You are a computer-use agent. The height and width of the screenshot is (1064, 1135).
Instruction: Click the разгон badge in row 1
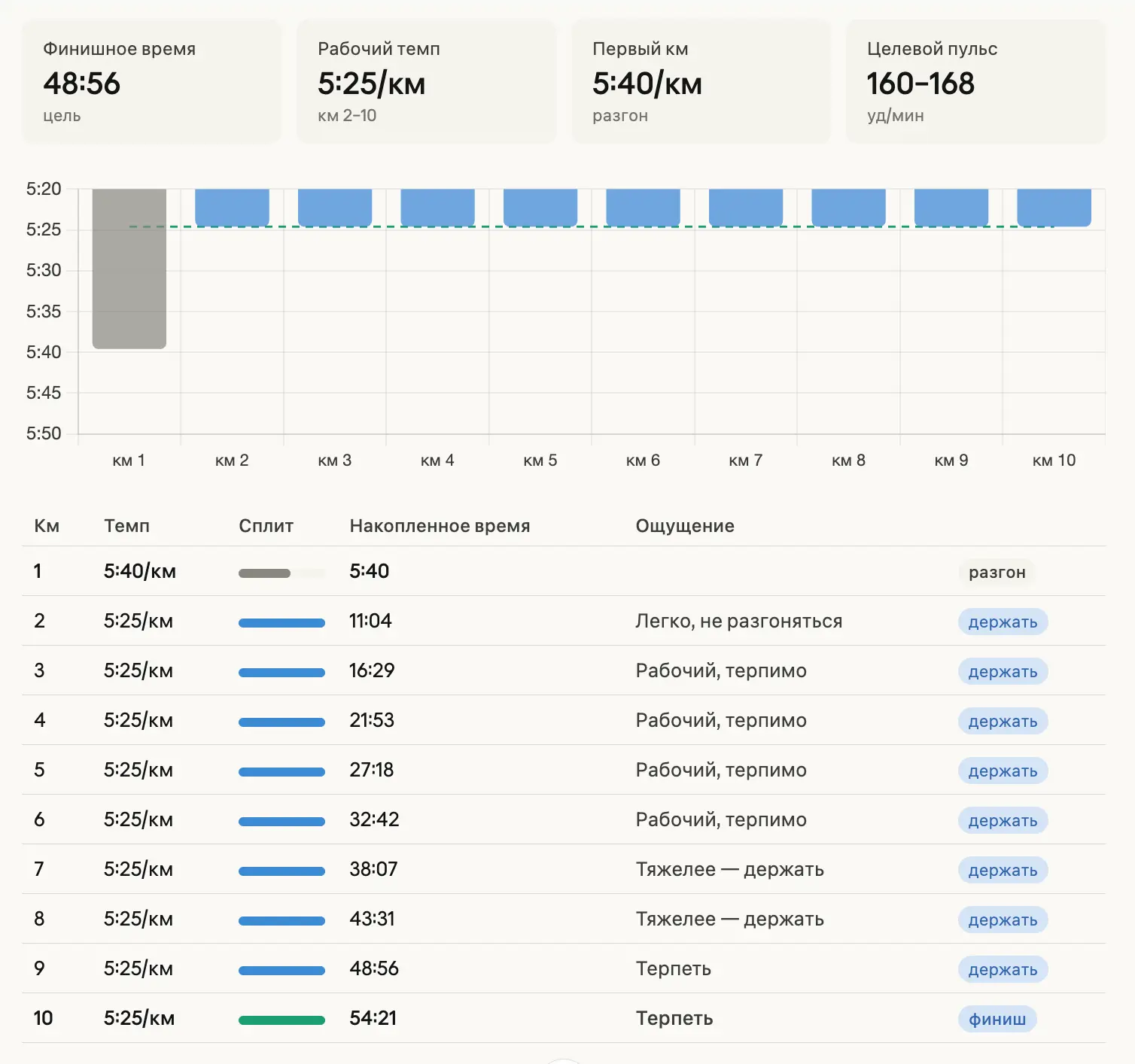pyautogui.click(x=997, y=573)
